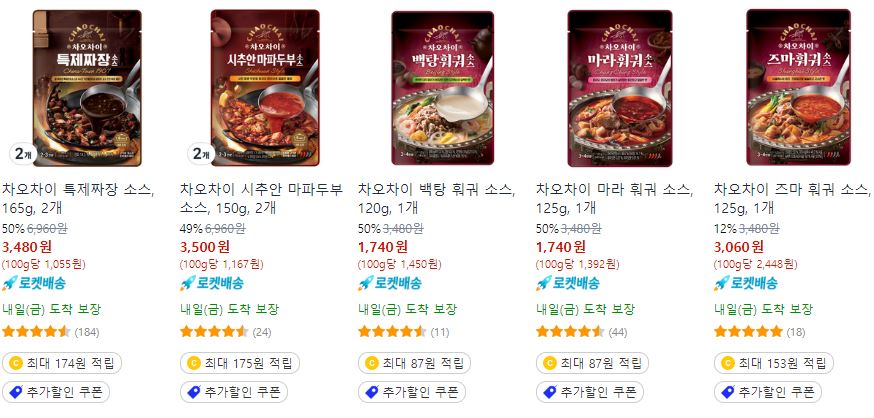Screen dimensions: 874x418
Task: Open the 즈마훠궈 소스 product image
Action: tap(798, 88)
